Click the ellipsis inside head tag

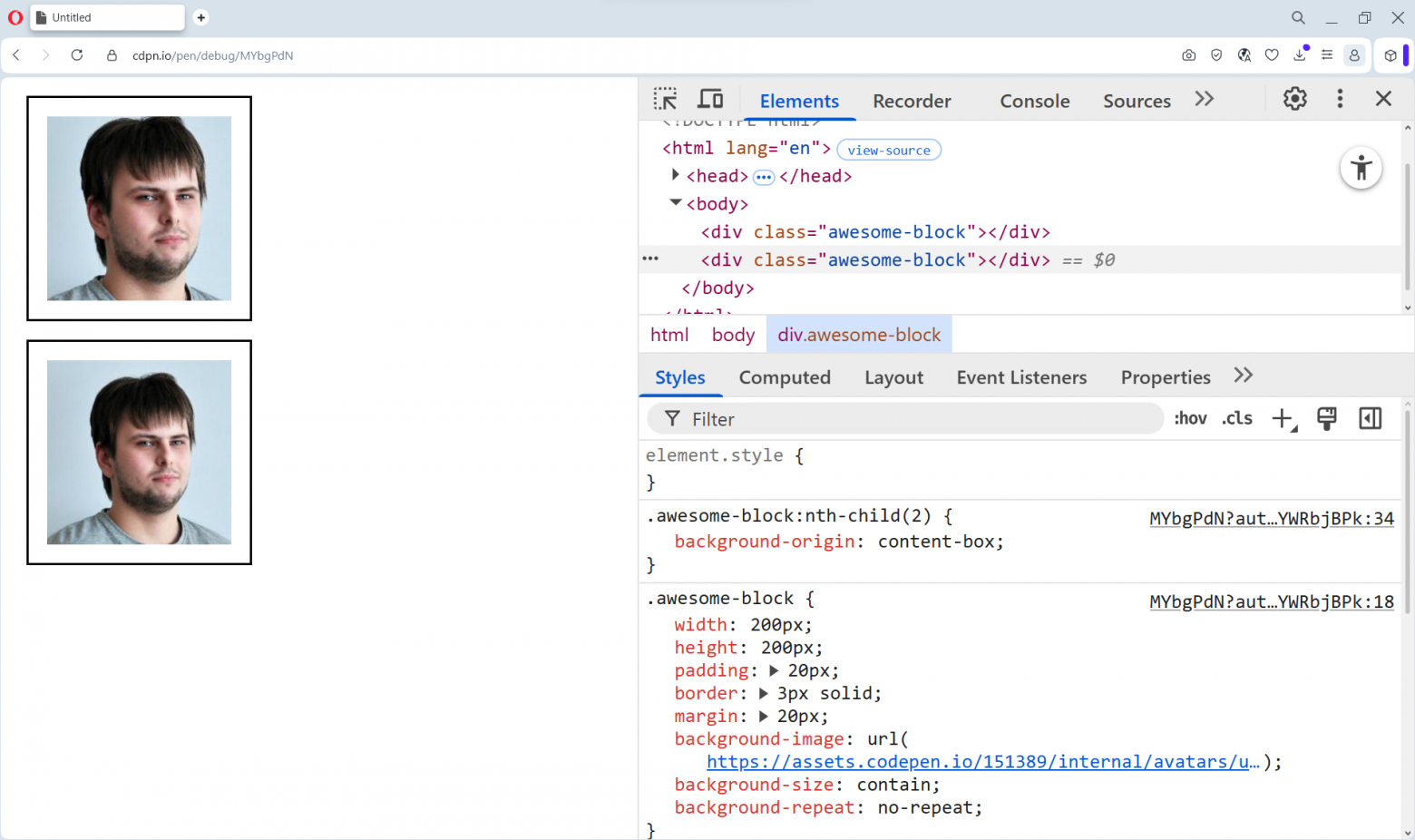coord(764,177)
